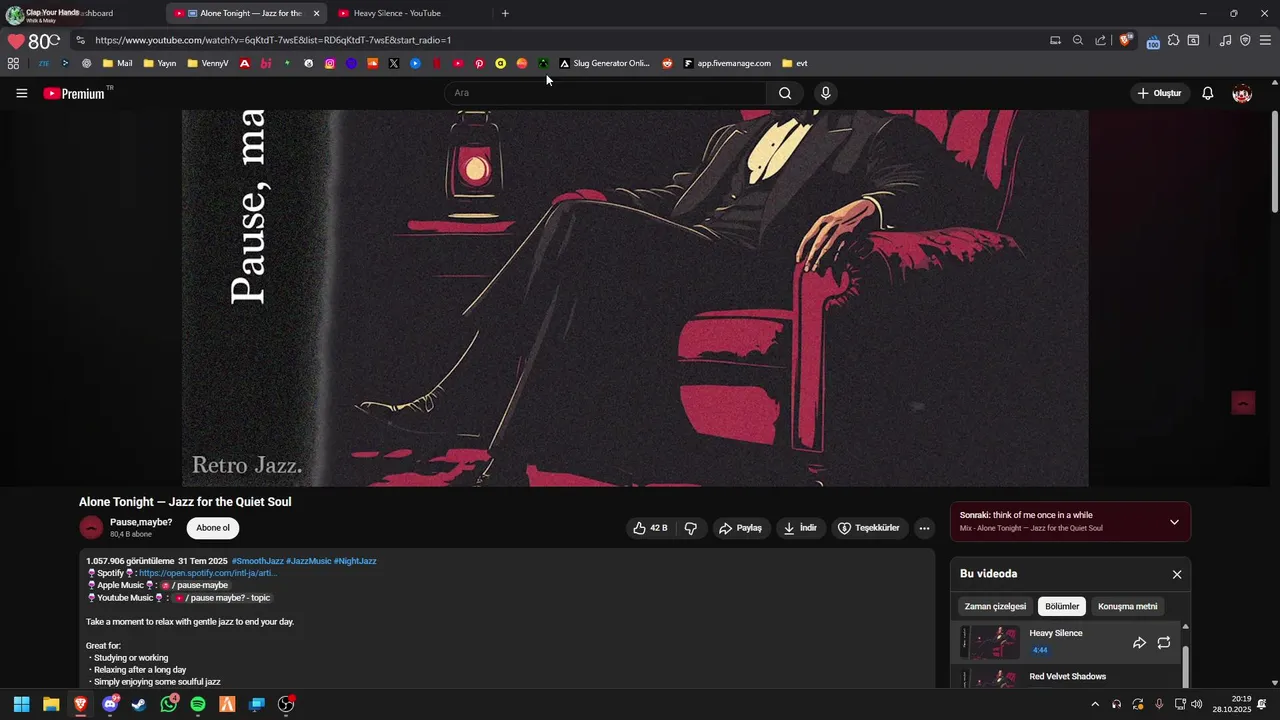Select Bölümler chip
This screenshot has width=1280, height=720.
[x=1062, y=606]
